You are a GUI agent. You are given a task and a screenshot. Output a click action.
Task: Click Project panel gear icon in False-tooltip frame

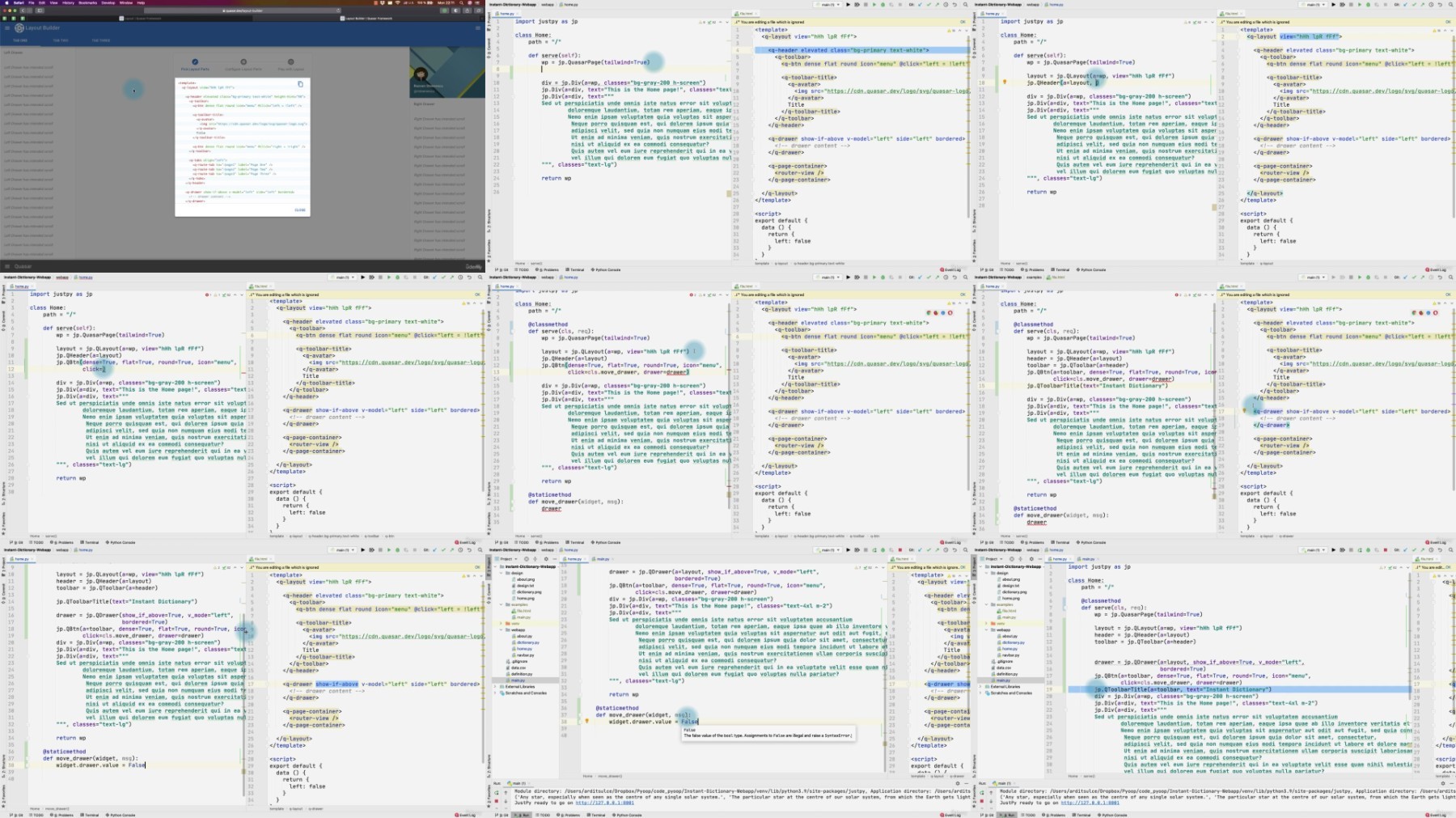pyautogui.click(x=546, y=559)
